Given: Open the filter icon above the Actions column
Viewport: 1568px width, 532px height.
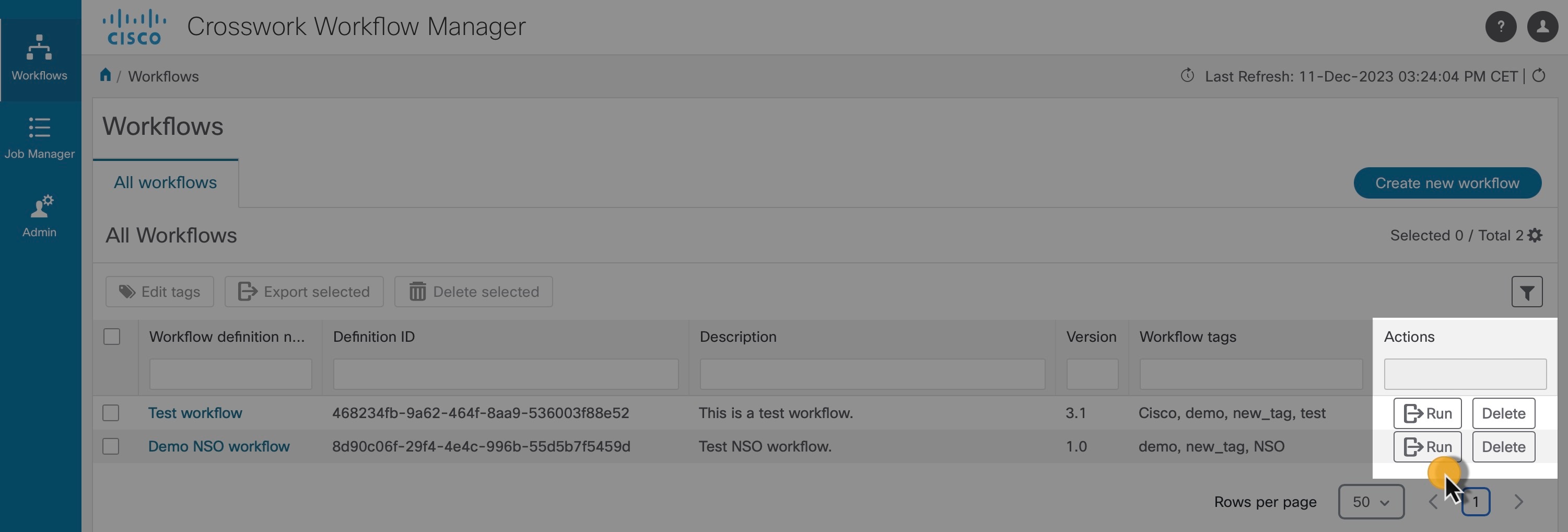Looking at the screenshot, I should click(x=1527, y=292).
